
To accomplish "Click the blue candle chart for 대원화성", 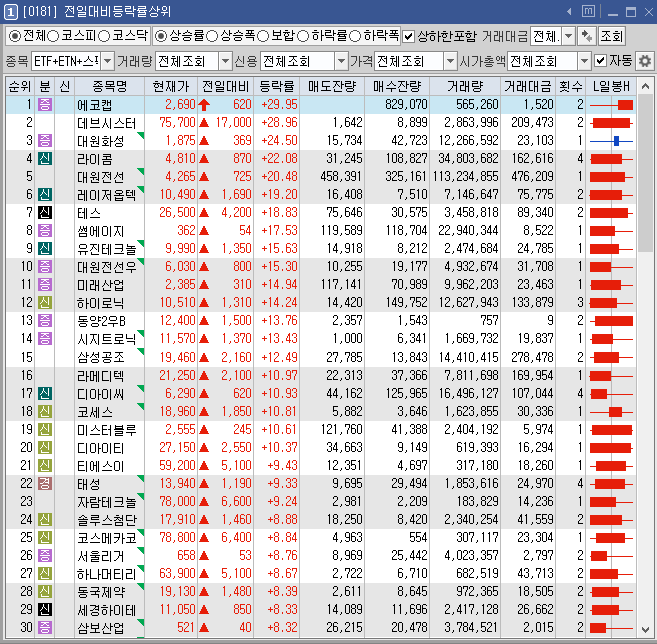I will 611,141.
